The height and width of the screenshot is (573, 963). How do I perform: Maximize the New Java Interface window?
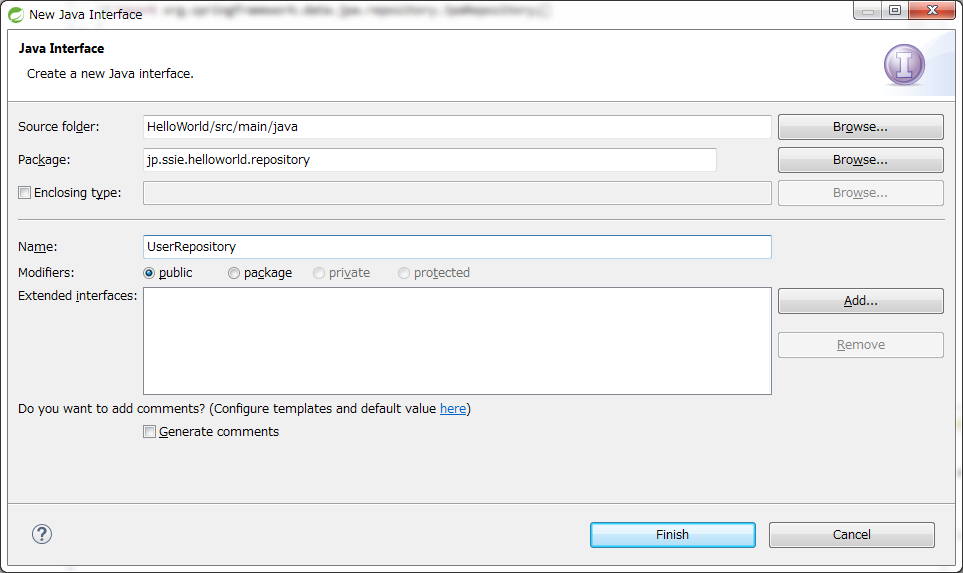895,11
